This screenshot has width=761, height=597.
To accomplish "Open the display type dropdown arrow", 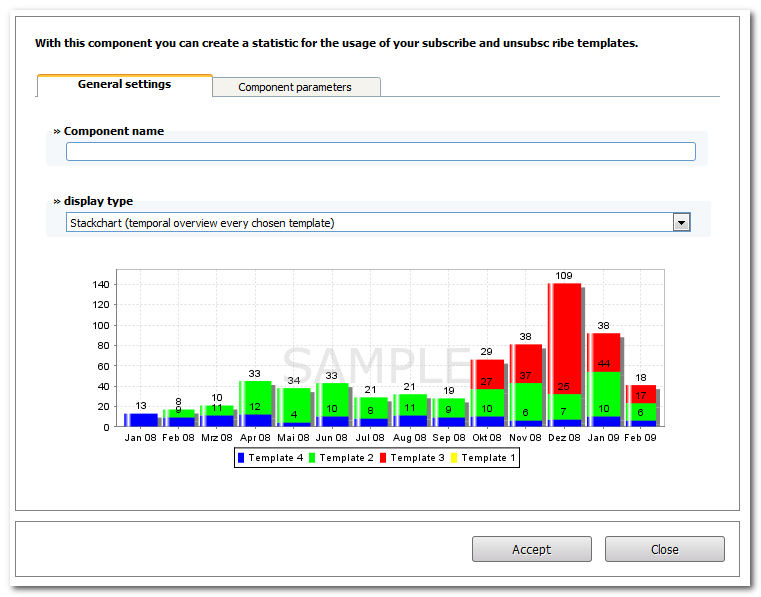I will (x=681, y=223).
